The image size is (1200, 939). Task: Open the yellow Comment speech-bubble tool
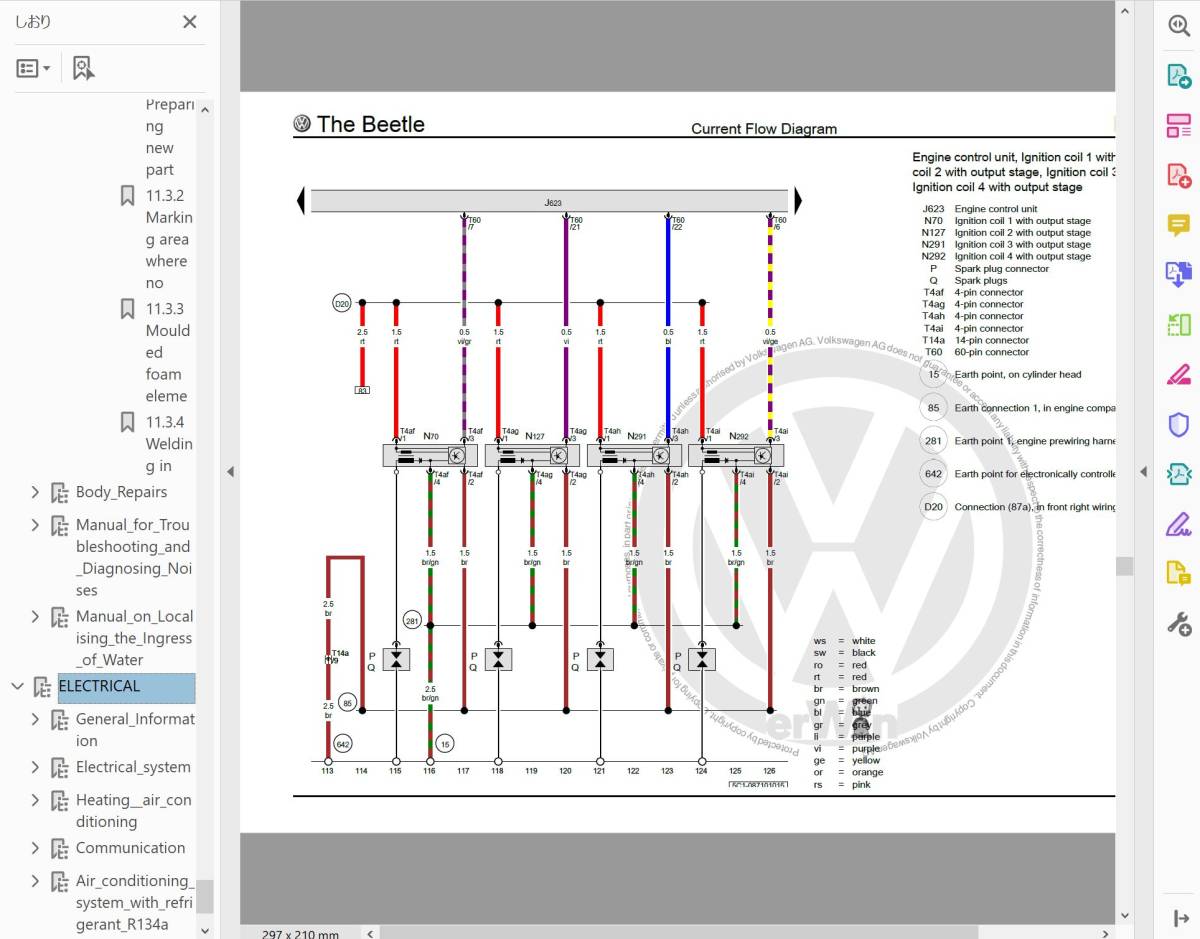[1179, 226]
